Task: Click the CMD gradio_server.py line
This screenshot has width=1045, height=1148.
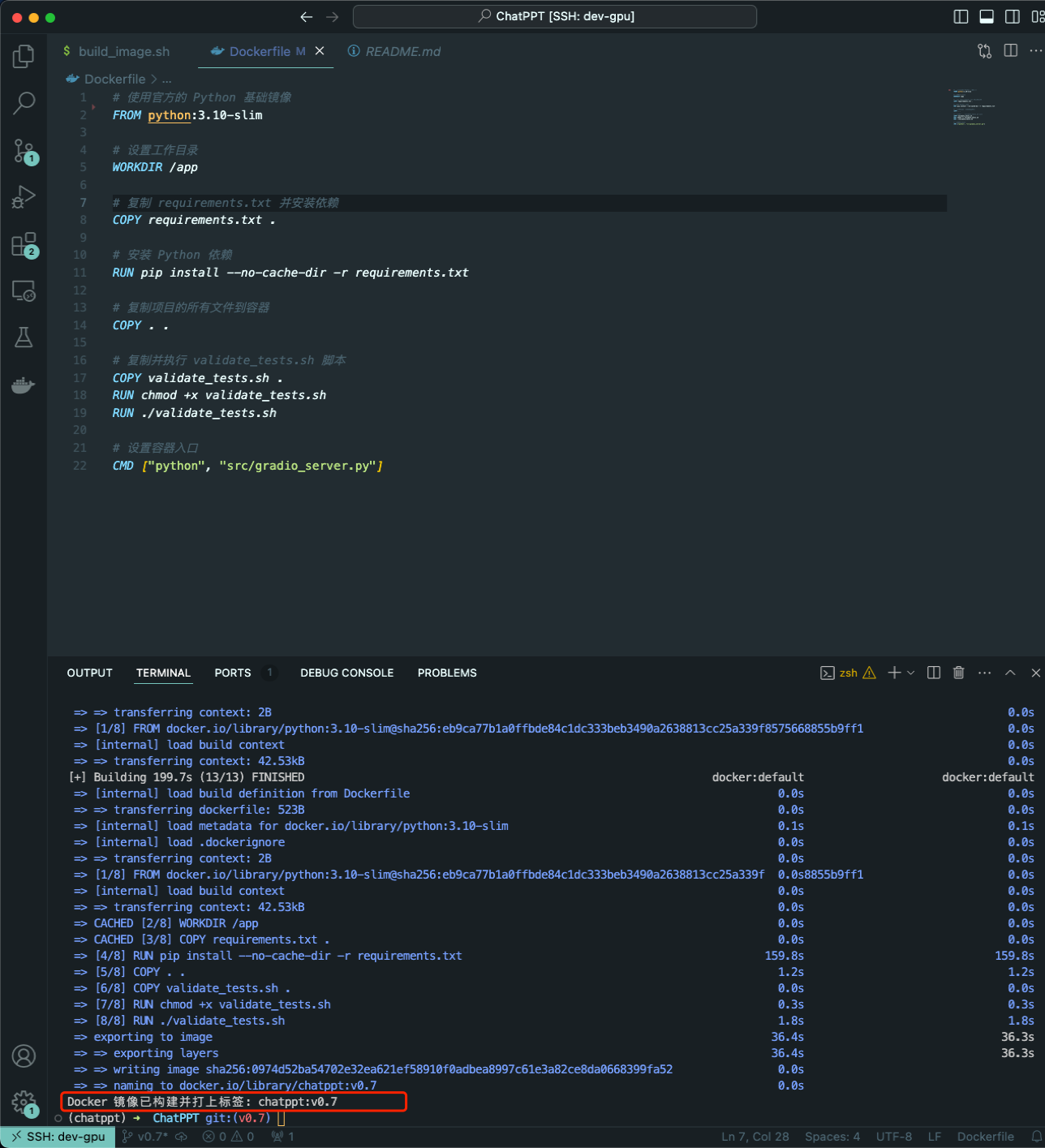Action: pyautogui.click(x=247, y=466)
